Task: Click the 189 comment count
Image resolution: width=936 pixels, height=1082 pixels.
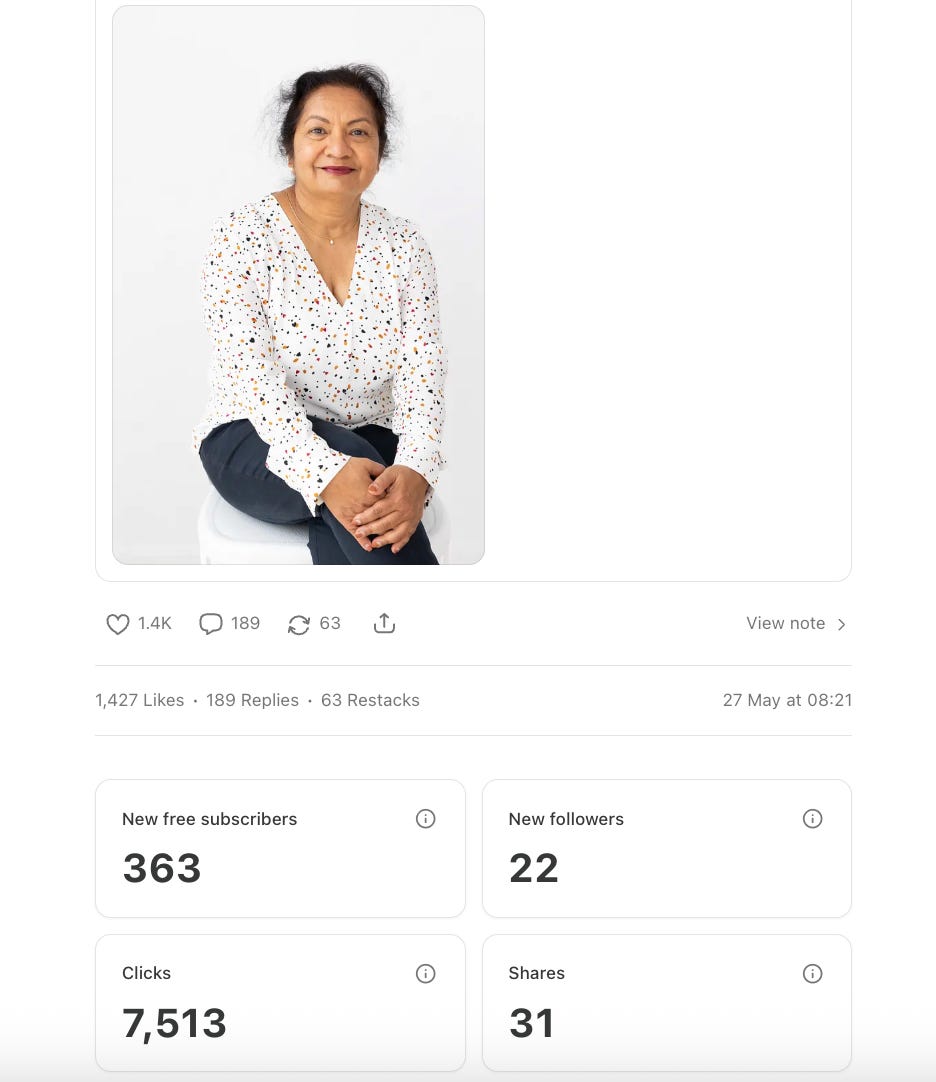Action: click(245, 623)
